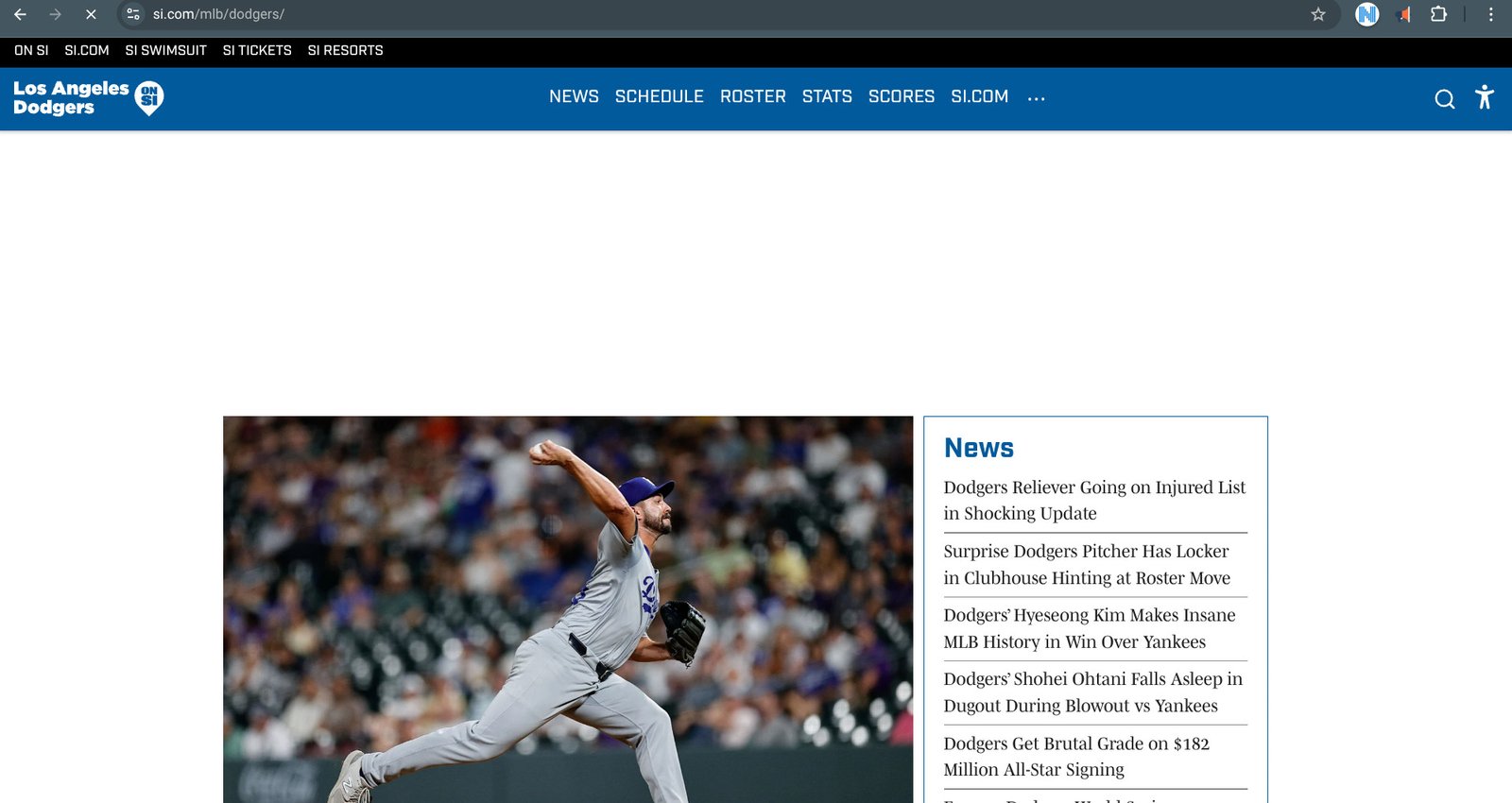The image size is (1512, 803).
Task: Bookmark this page with the star icon
Action: [1318, 14]
